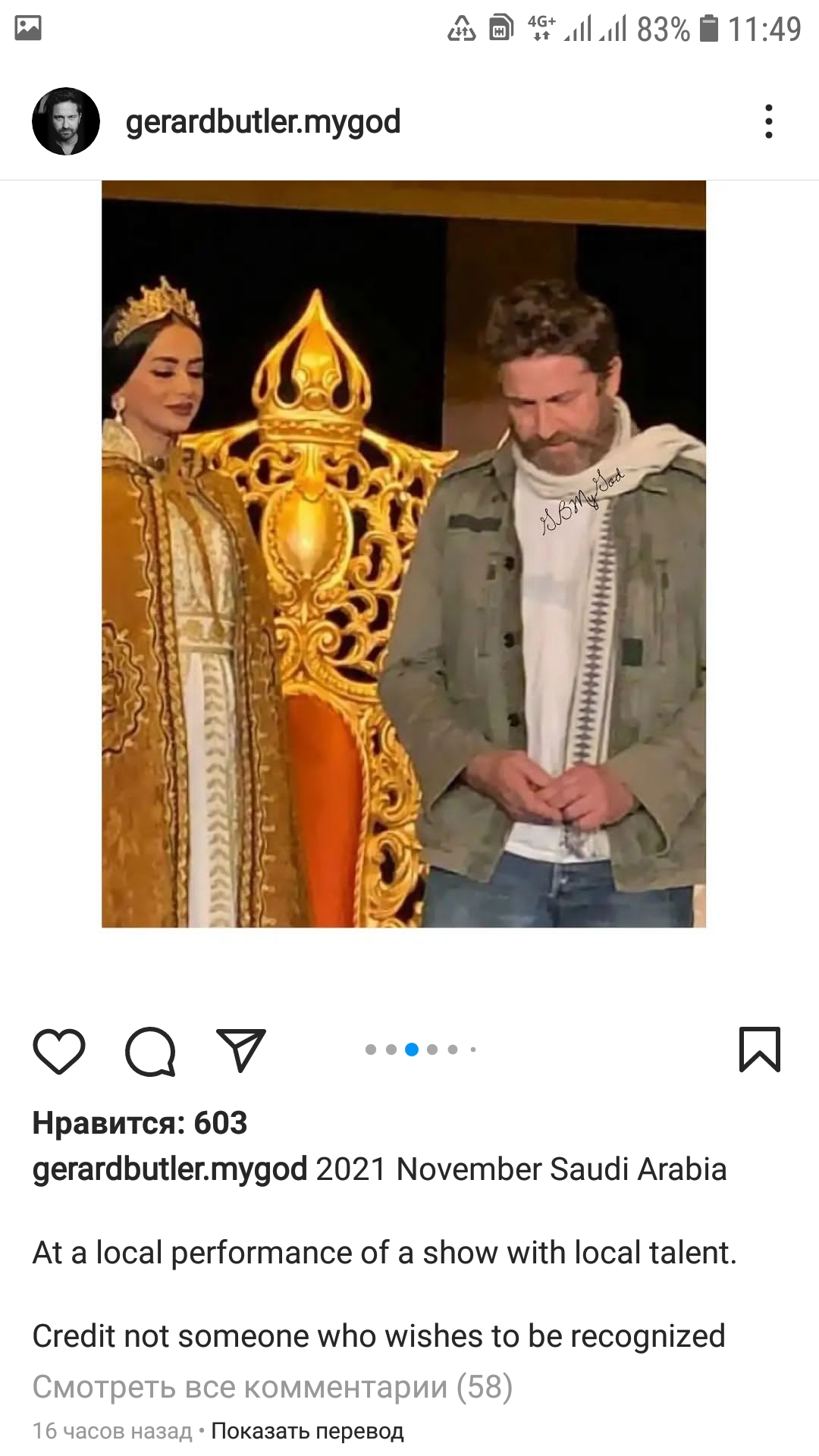Tap the recycle notification icon in status bar

pyautogui.click(x=461, y=29)
